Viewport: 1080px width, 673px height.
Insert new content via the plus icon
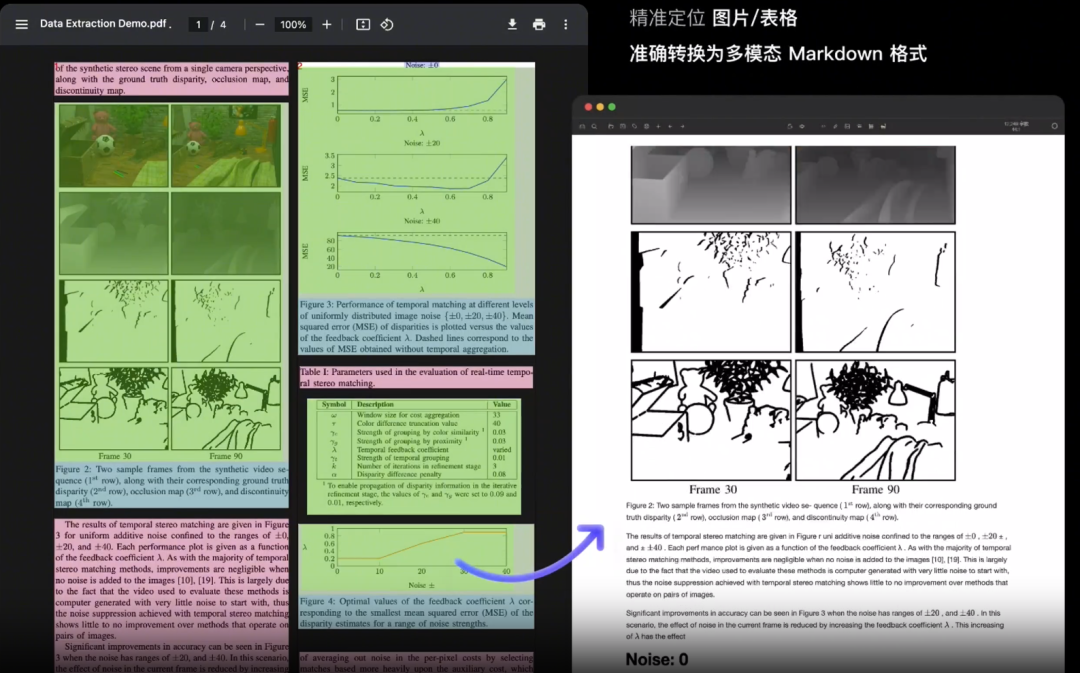656,125
